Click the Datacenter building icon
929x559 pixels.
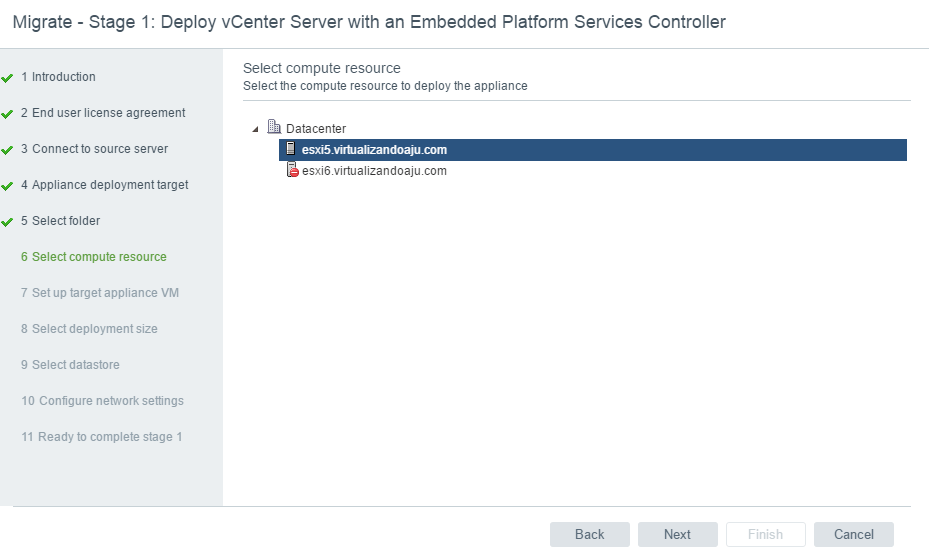point(274,128)
